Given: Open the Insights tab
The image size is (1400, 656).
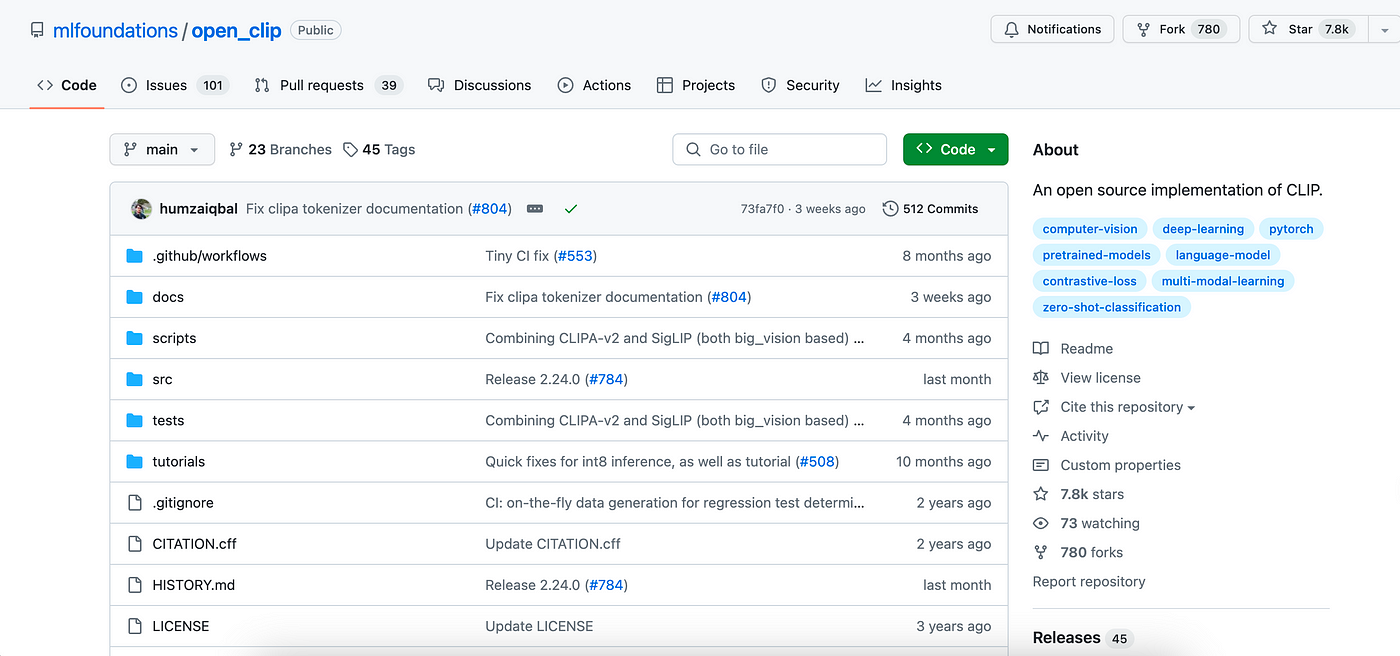Looking at the screenshot, I should 904,85.
